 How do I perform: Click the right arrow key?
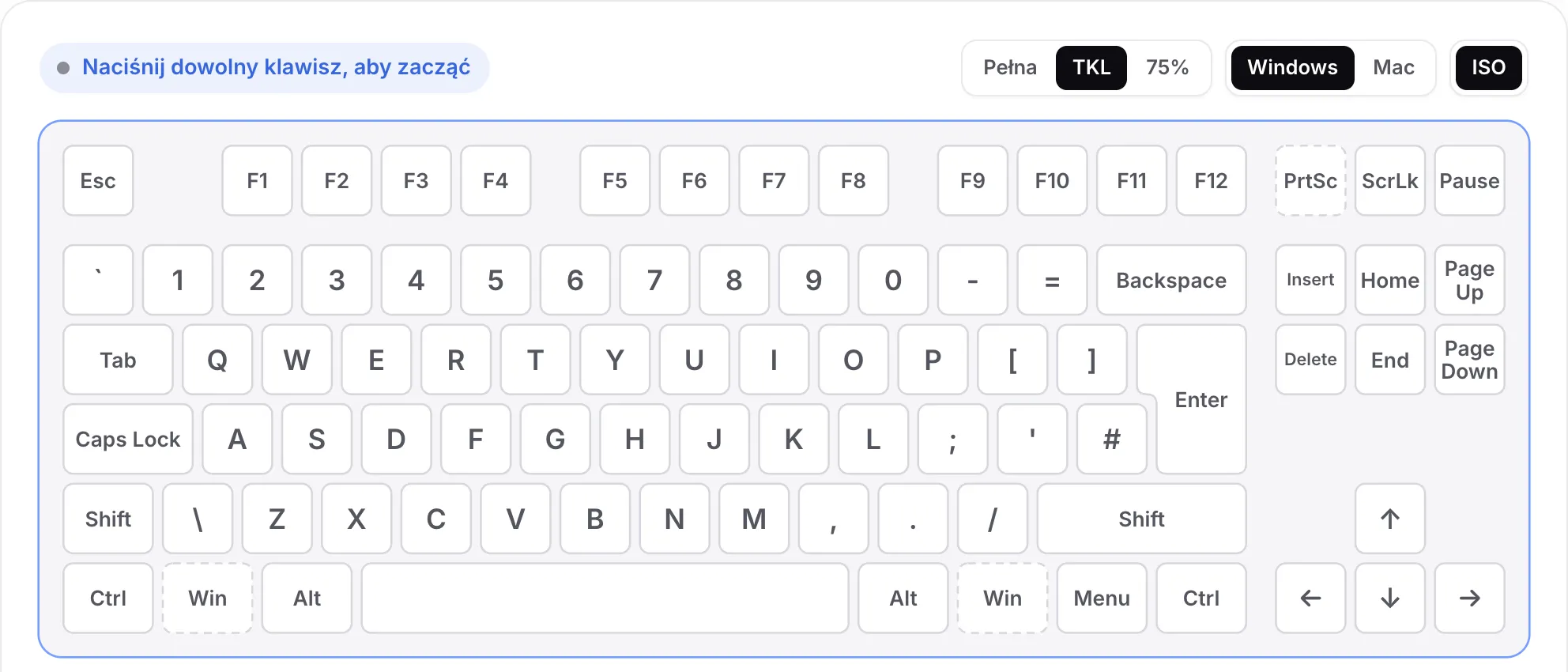(1469, 598)
